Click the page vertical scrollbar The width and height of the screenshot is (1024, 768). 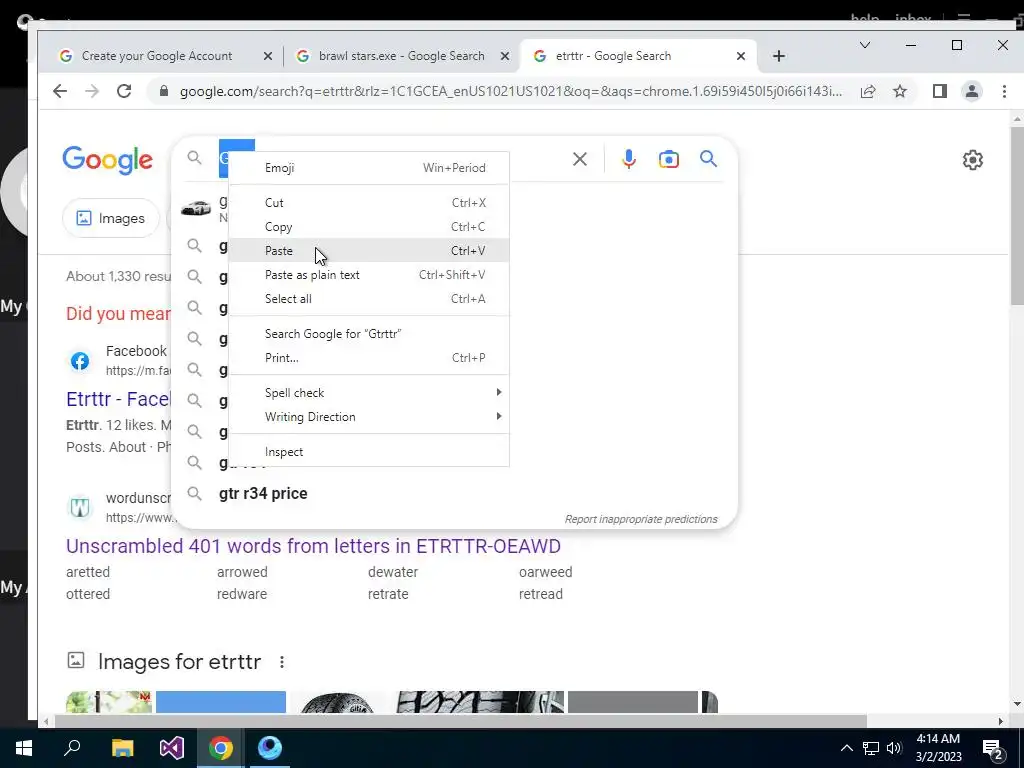coord(1017,216)
